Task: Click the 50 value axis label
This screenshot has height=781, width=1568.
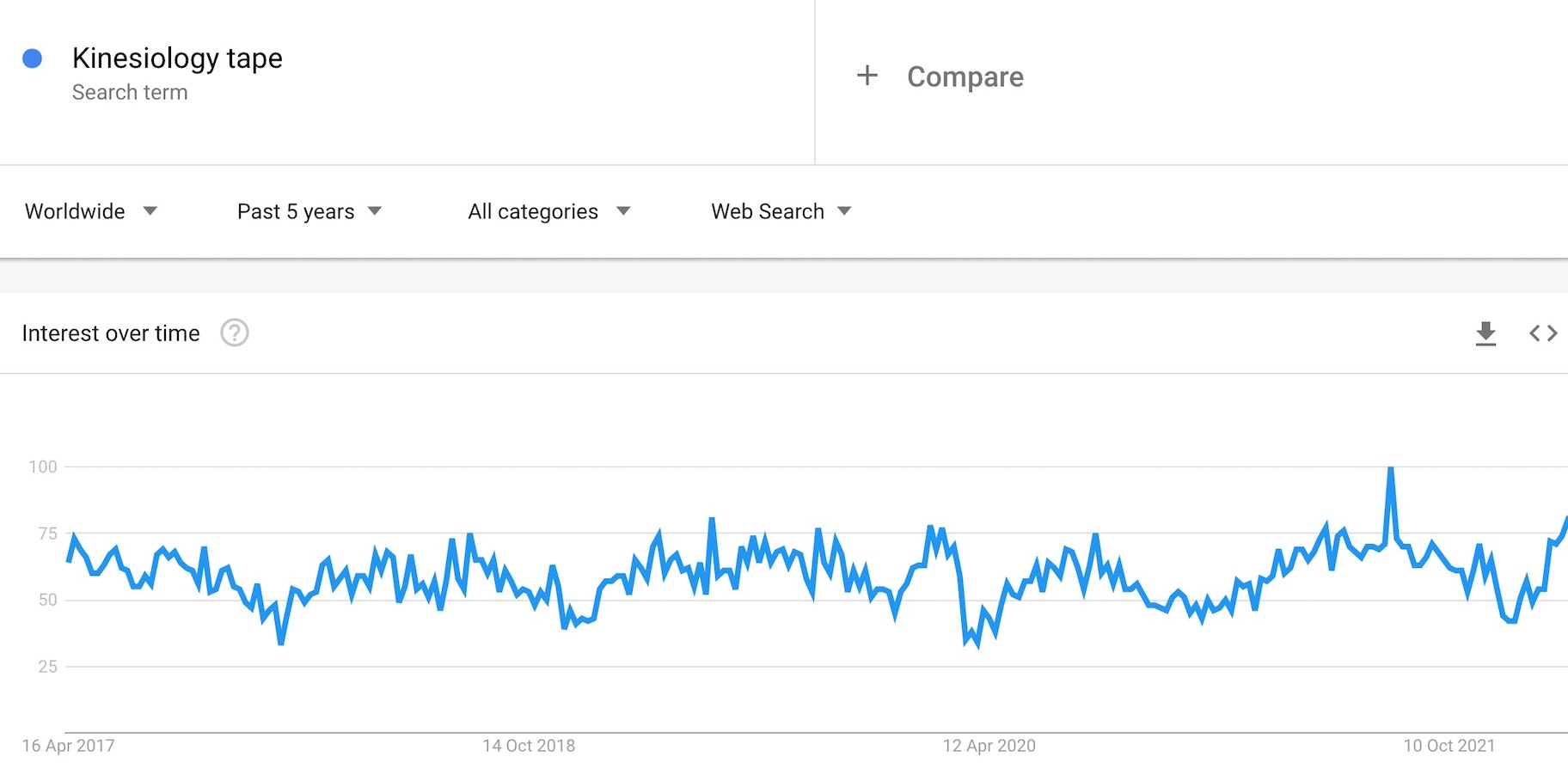Action: coord(48,600)
